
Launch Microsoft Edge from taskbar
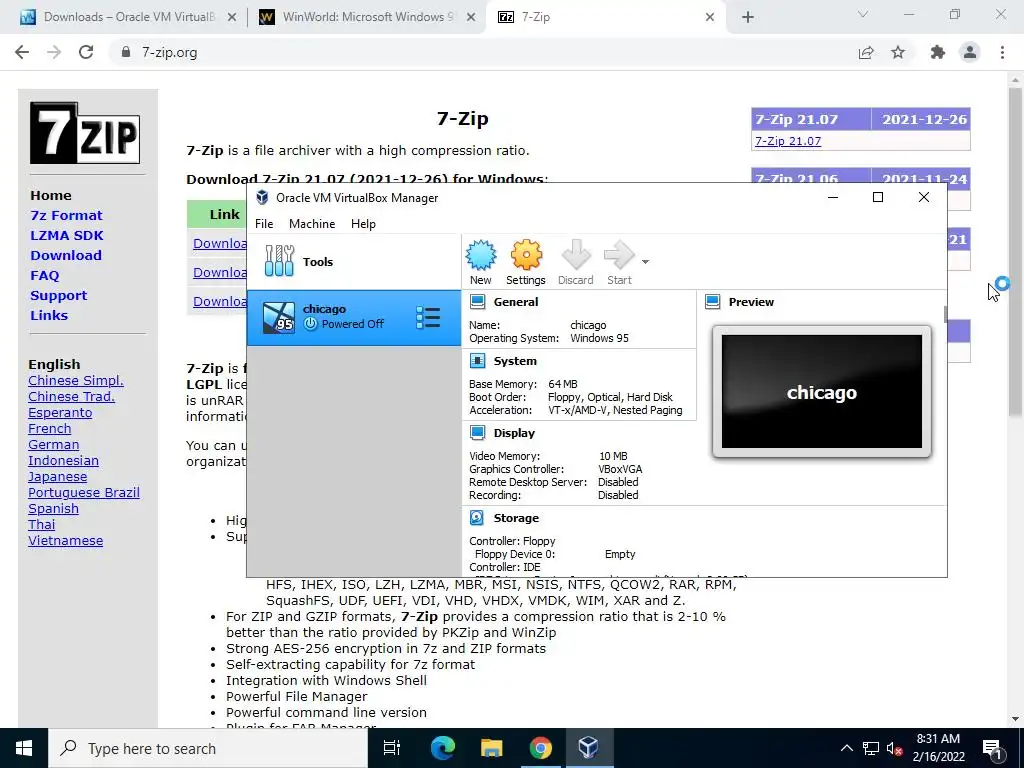443,748
